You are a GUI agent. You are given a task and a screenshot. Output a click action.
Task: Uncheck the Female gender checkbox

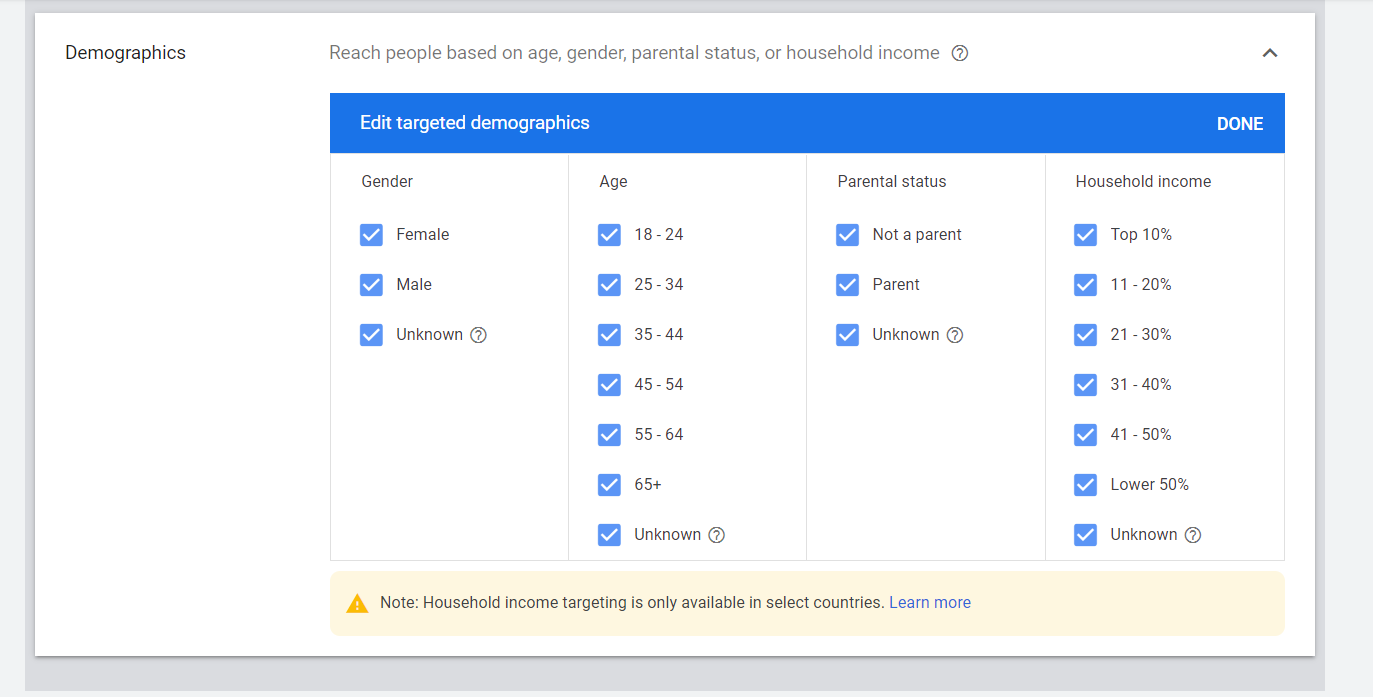coord(371,235)
